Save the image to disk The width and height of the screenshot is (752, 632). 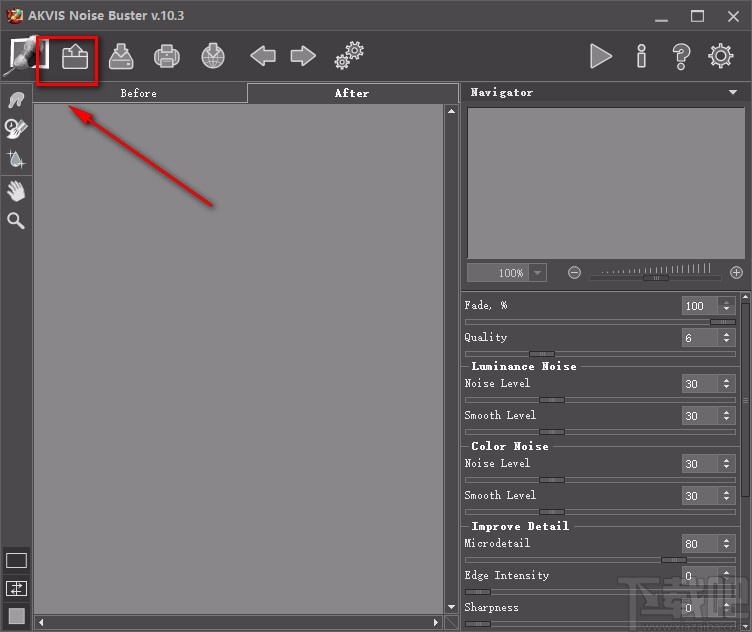[x=121, y=57]
